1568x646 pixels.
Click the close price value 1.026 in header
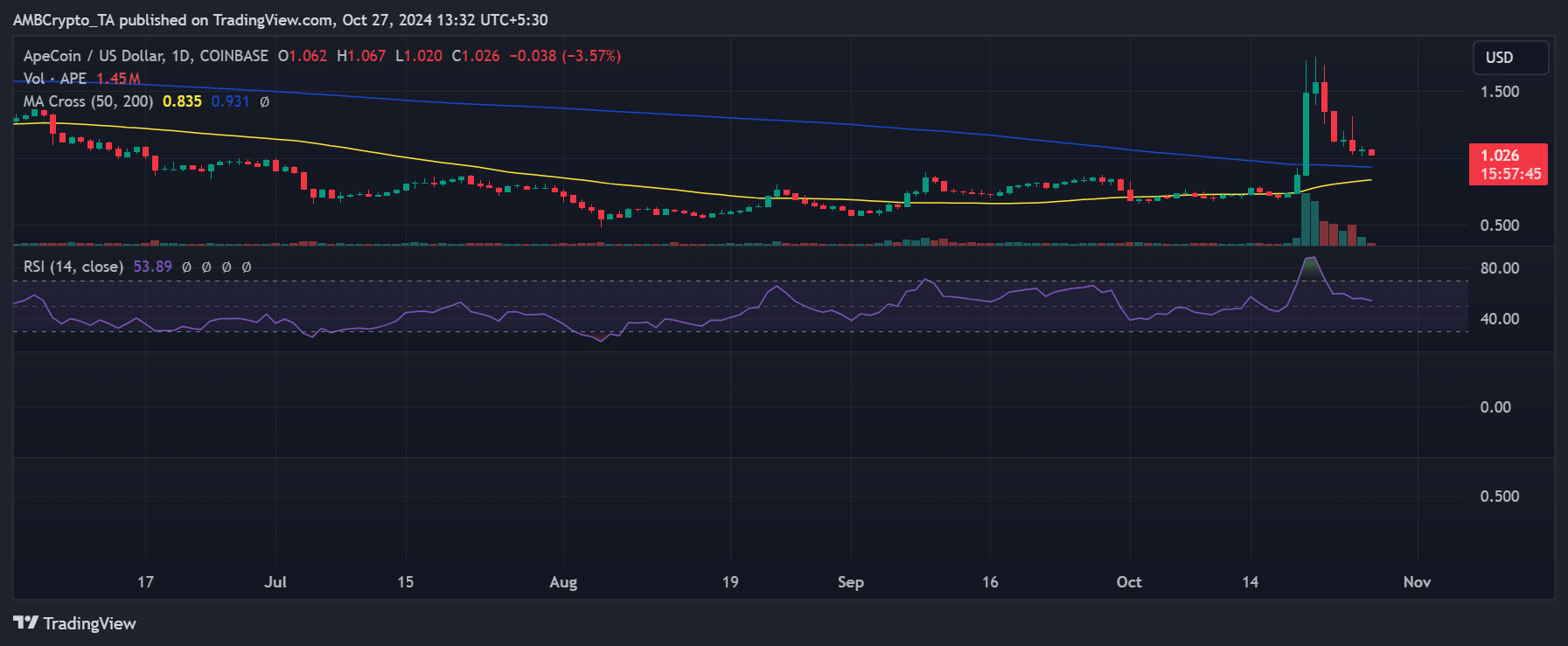click(x=481, y=56)
